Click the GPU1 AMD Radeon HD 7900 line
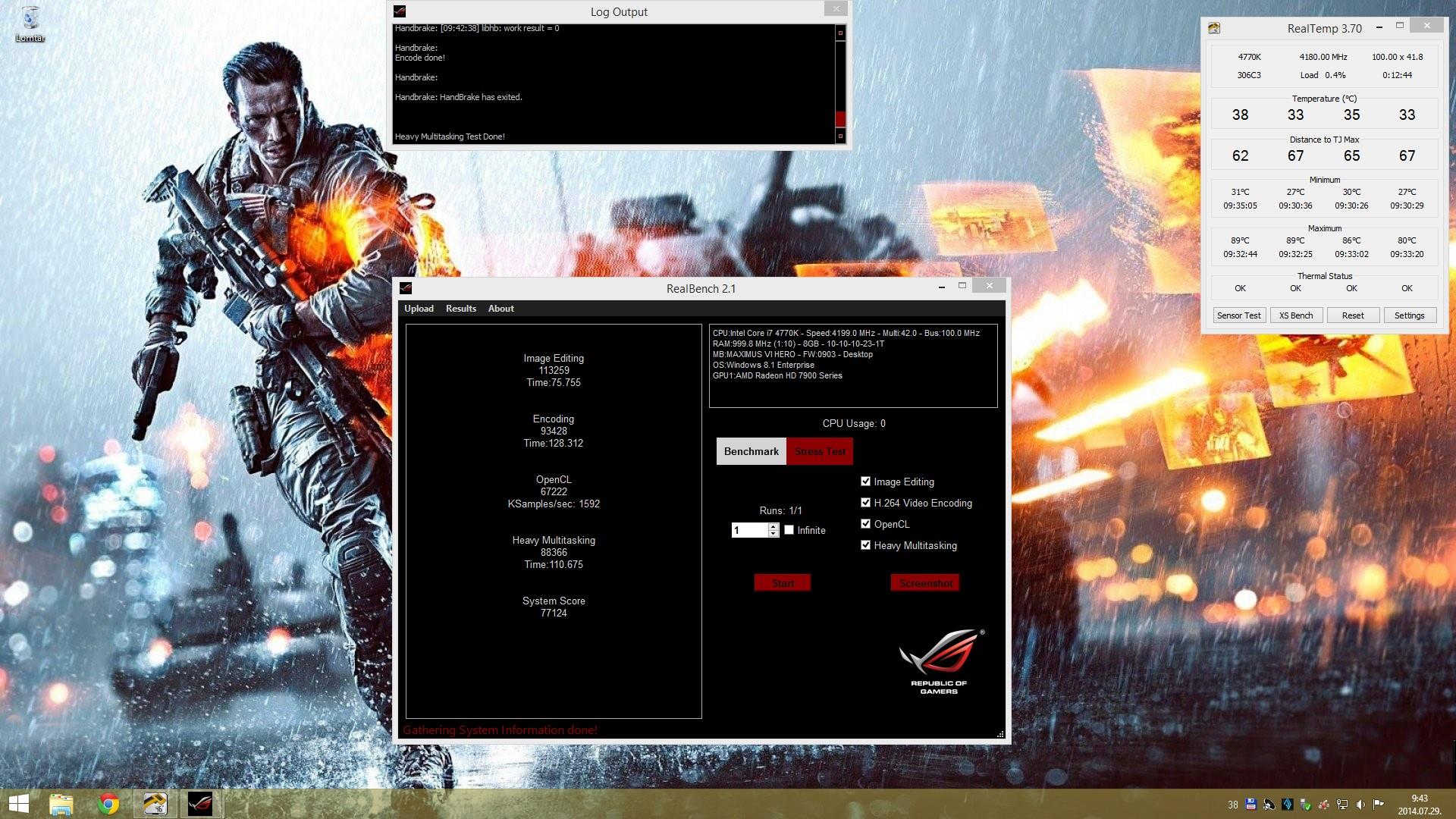This screenshot has height=819, width=1456. [777, 375]
